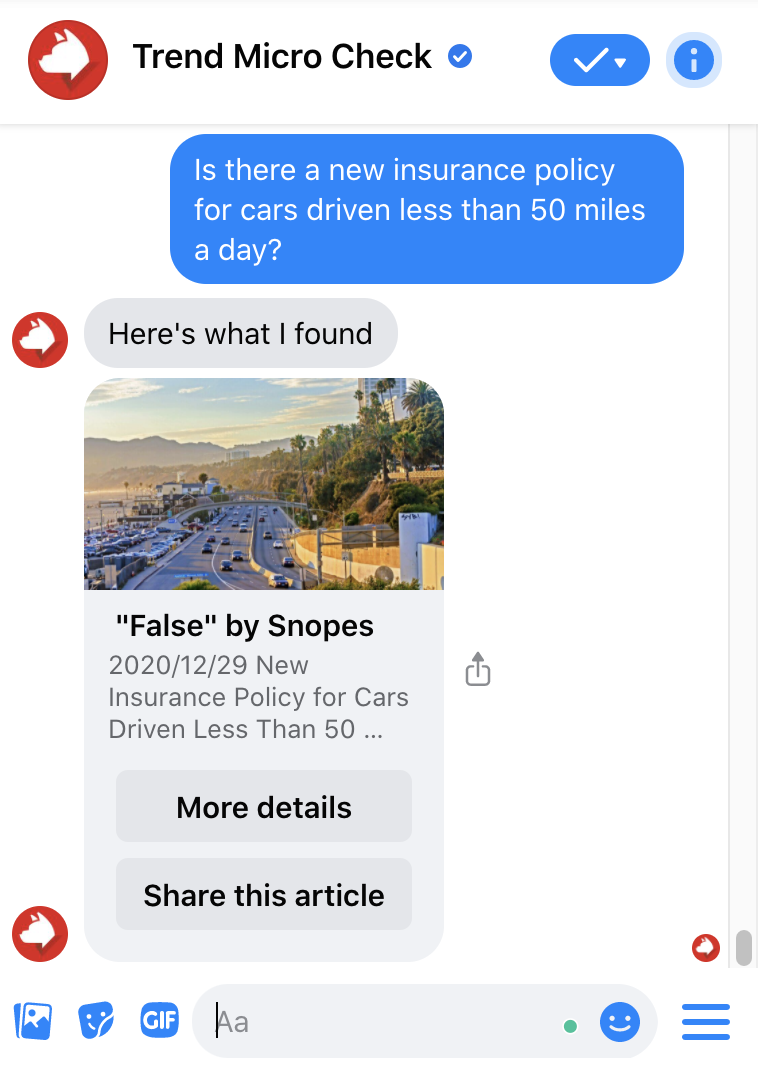Click the blue verified badge
Viewport: 758px width, 1070px height.
pos(460,57)
